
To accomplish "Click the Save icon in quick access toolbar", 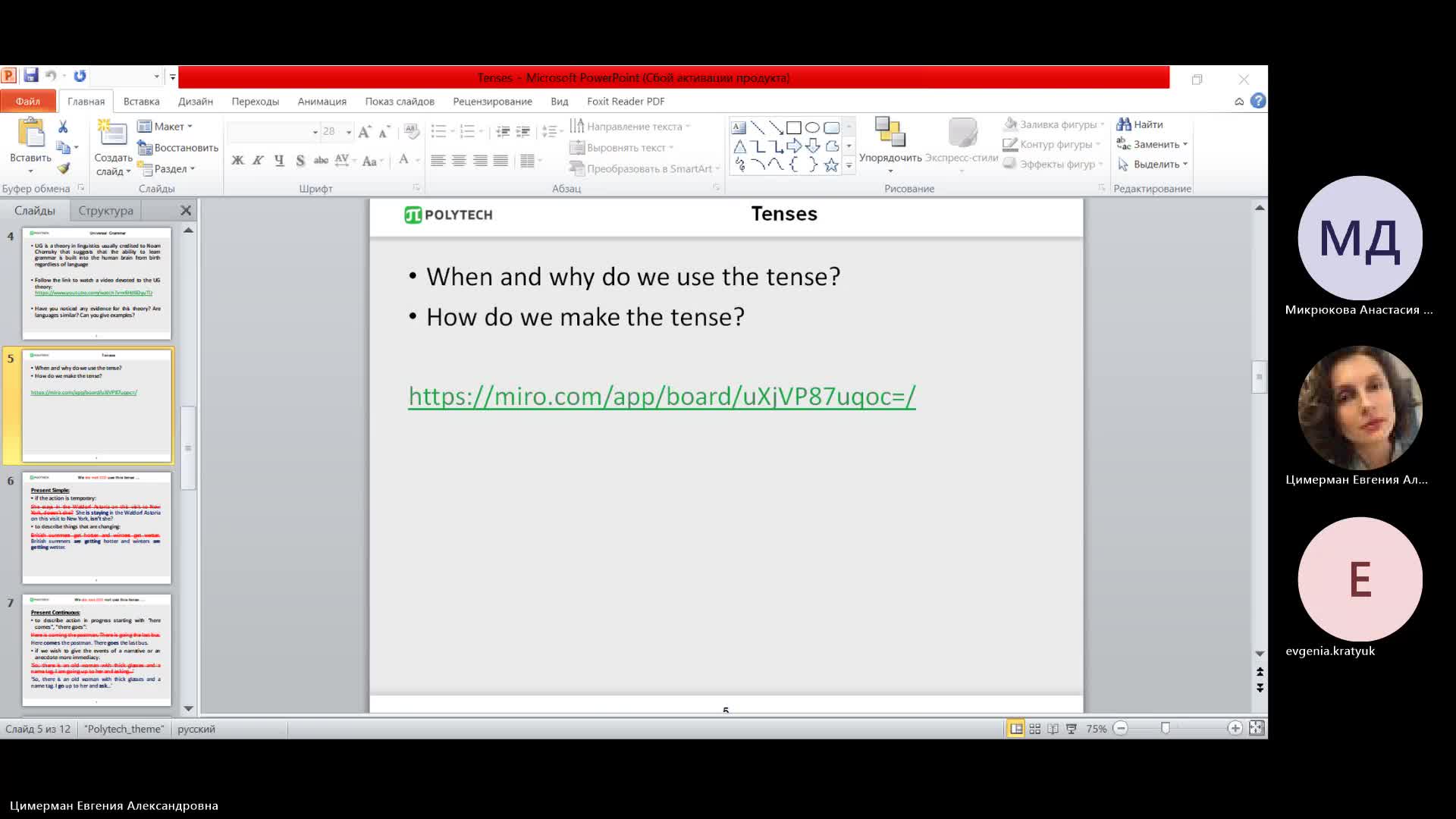I will 31,76.
